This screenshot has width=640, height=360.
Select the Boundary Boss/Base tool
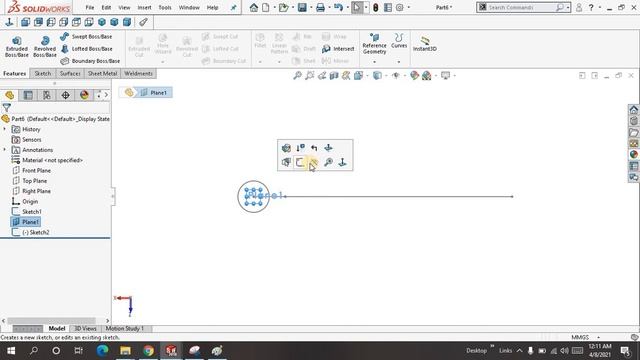pos(90,61)
